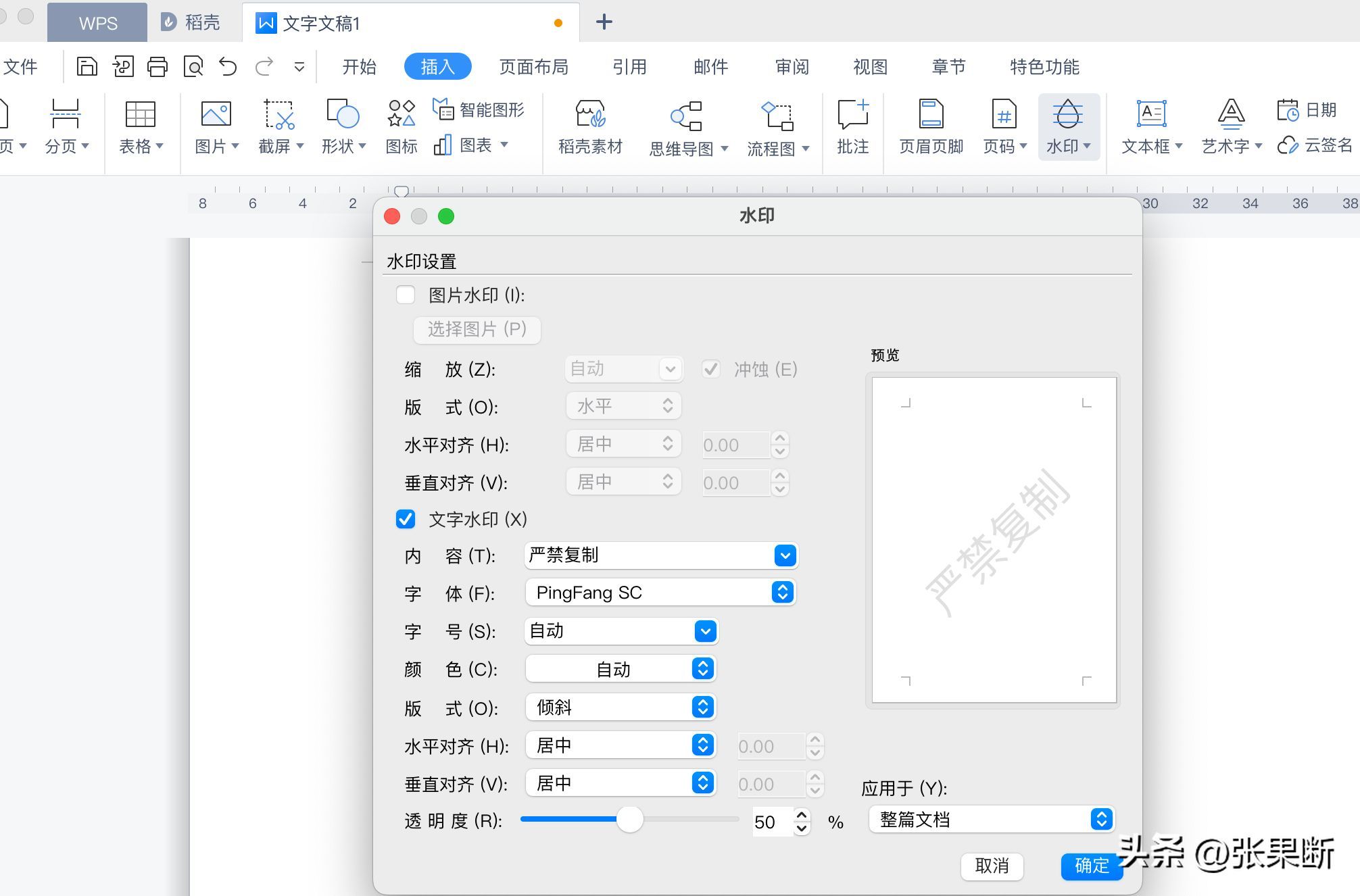Click the watermark preview thumbnail

(993, 539)
